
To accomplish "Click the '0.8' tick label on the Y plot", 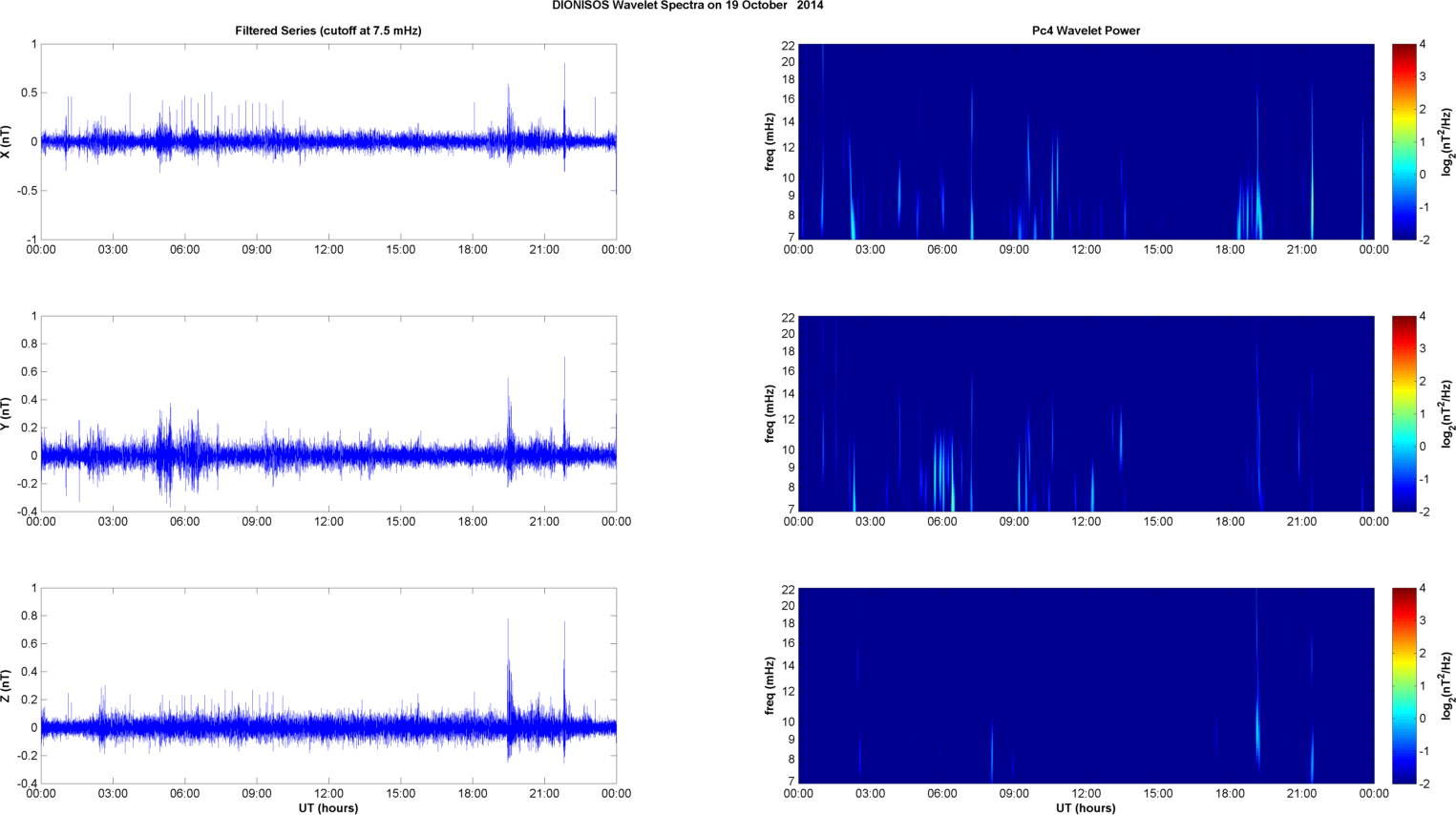I will (x=28, y=344).
